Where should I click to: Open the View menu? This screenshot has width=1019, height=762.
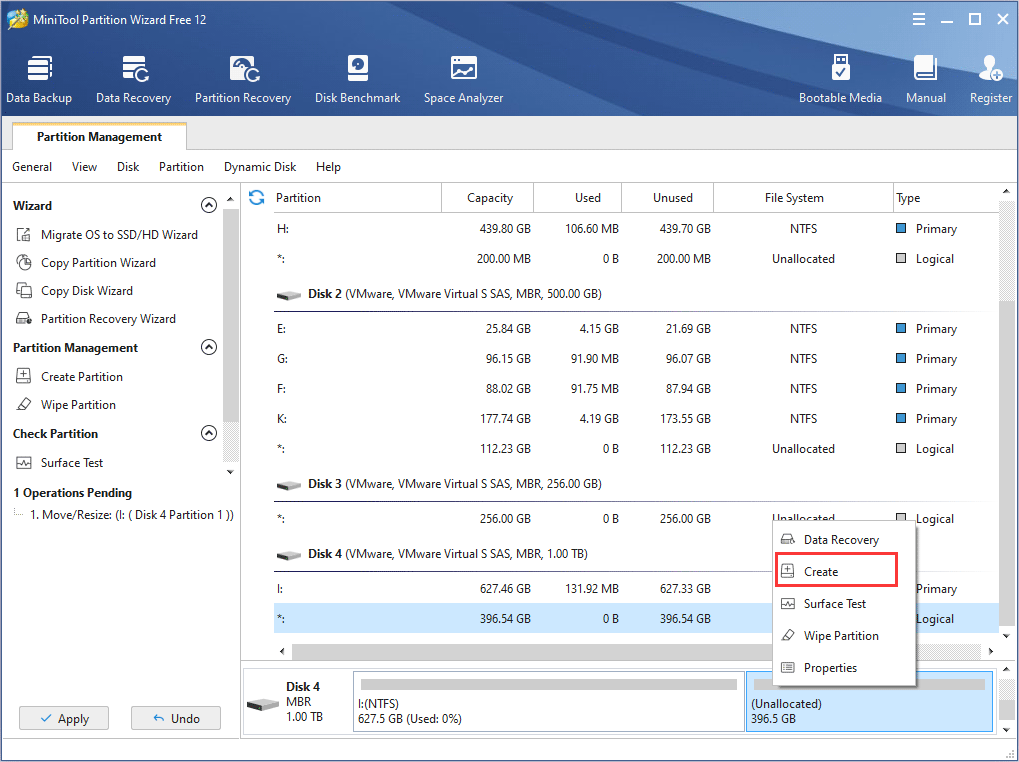[84, 167]
